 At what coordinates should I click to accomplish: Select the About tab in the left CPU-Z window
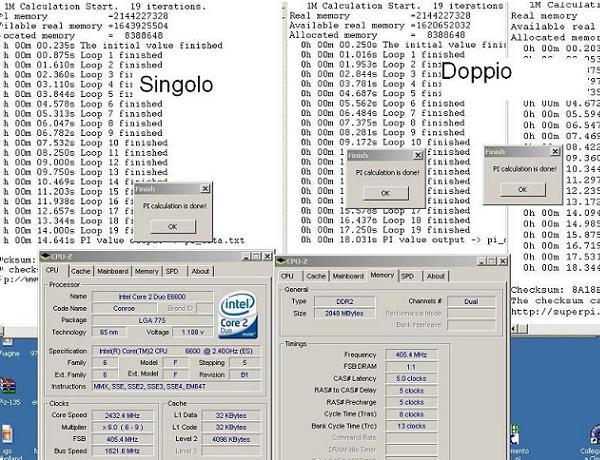[x=201, y=271]
